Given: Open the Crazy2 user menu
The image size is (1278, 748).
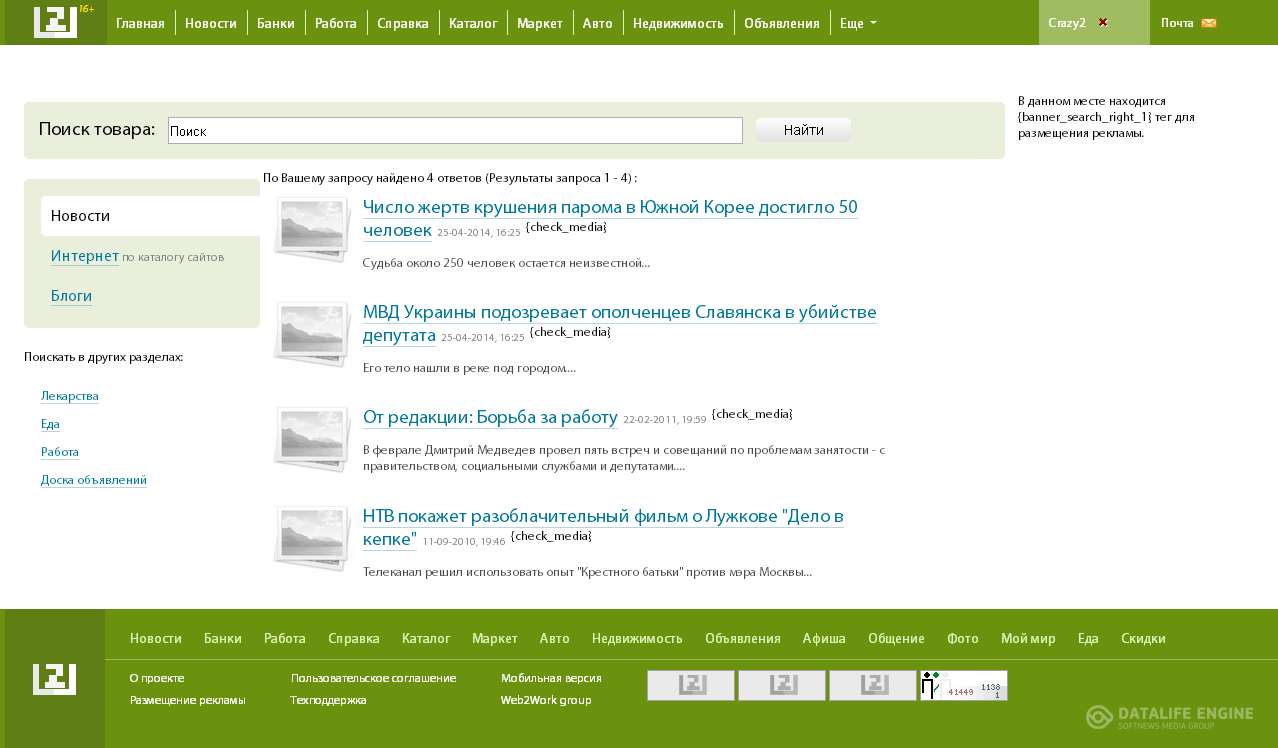Looking at the screenshot, I should [1067, 23].
